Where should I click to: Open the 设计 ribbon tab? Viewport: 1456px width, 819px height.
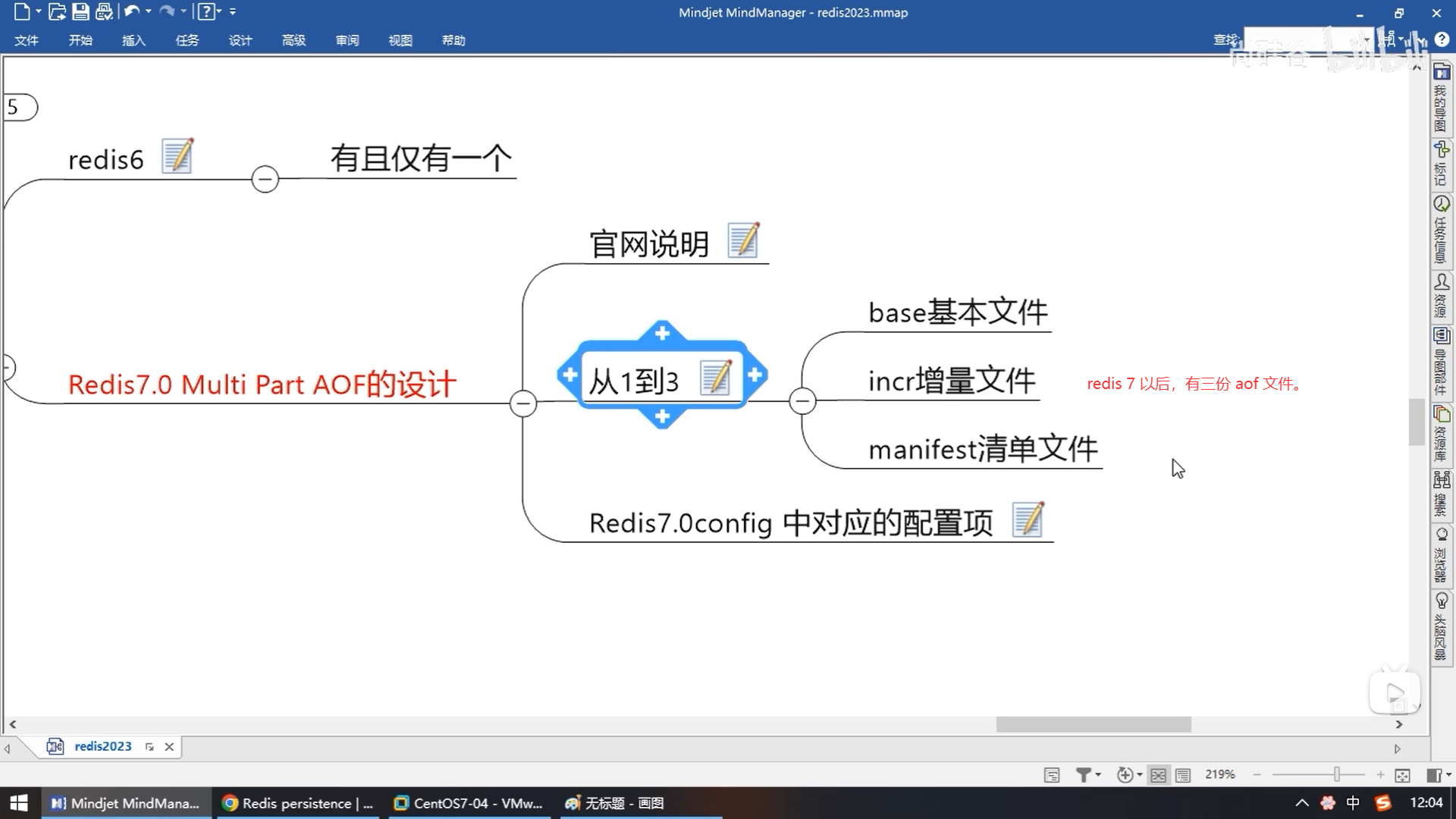coord(240,40)
